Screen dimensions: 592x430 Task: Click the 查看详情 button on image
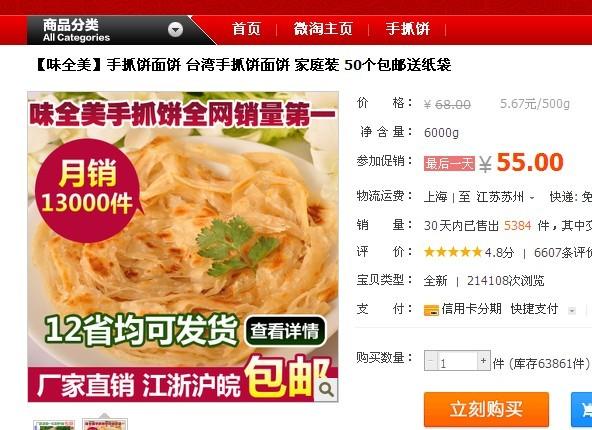[285, 331]
